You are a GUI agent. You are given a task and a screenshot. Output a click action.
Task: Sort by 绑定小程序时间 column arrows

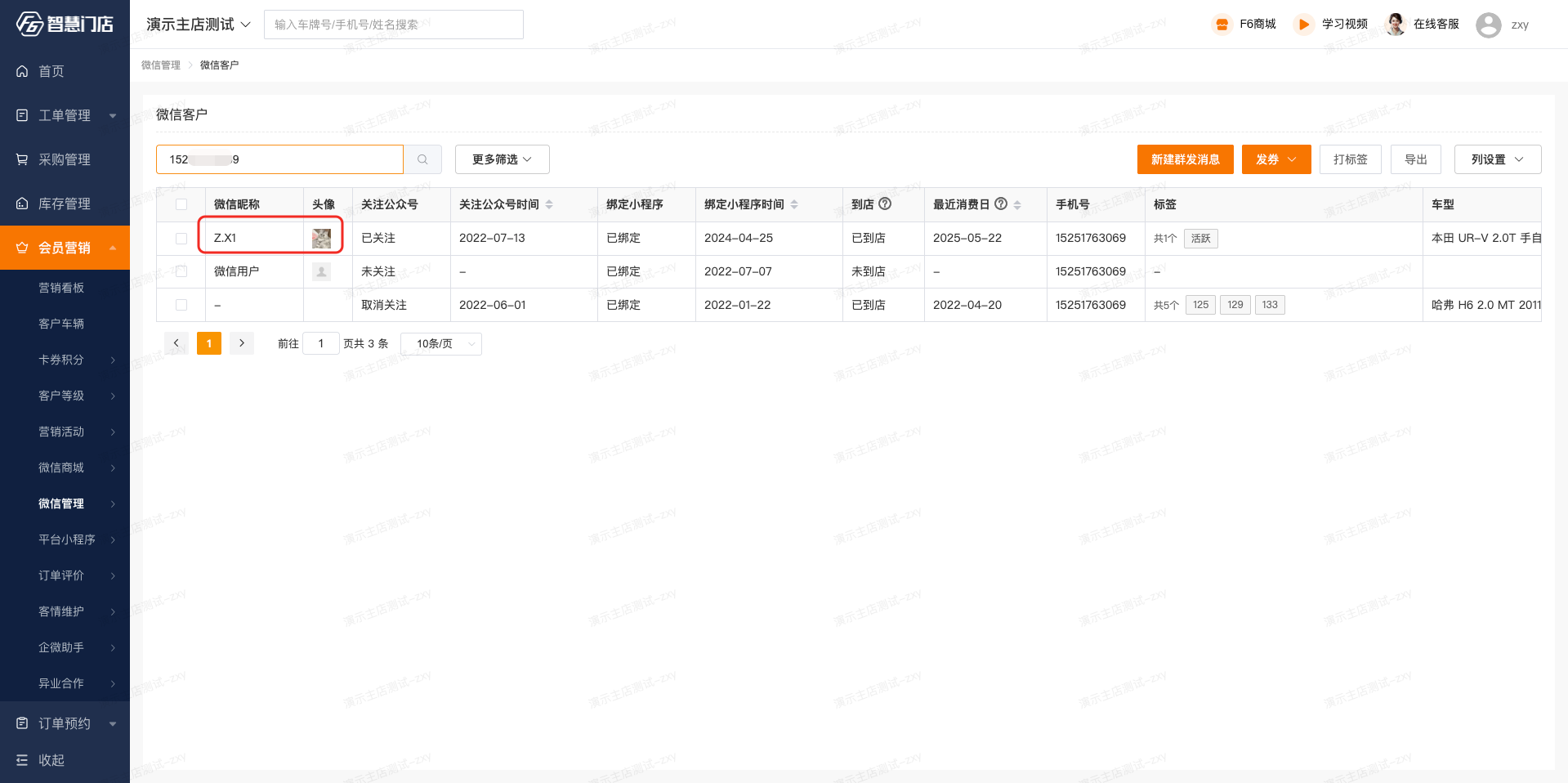point(794,204)
